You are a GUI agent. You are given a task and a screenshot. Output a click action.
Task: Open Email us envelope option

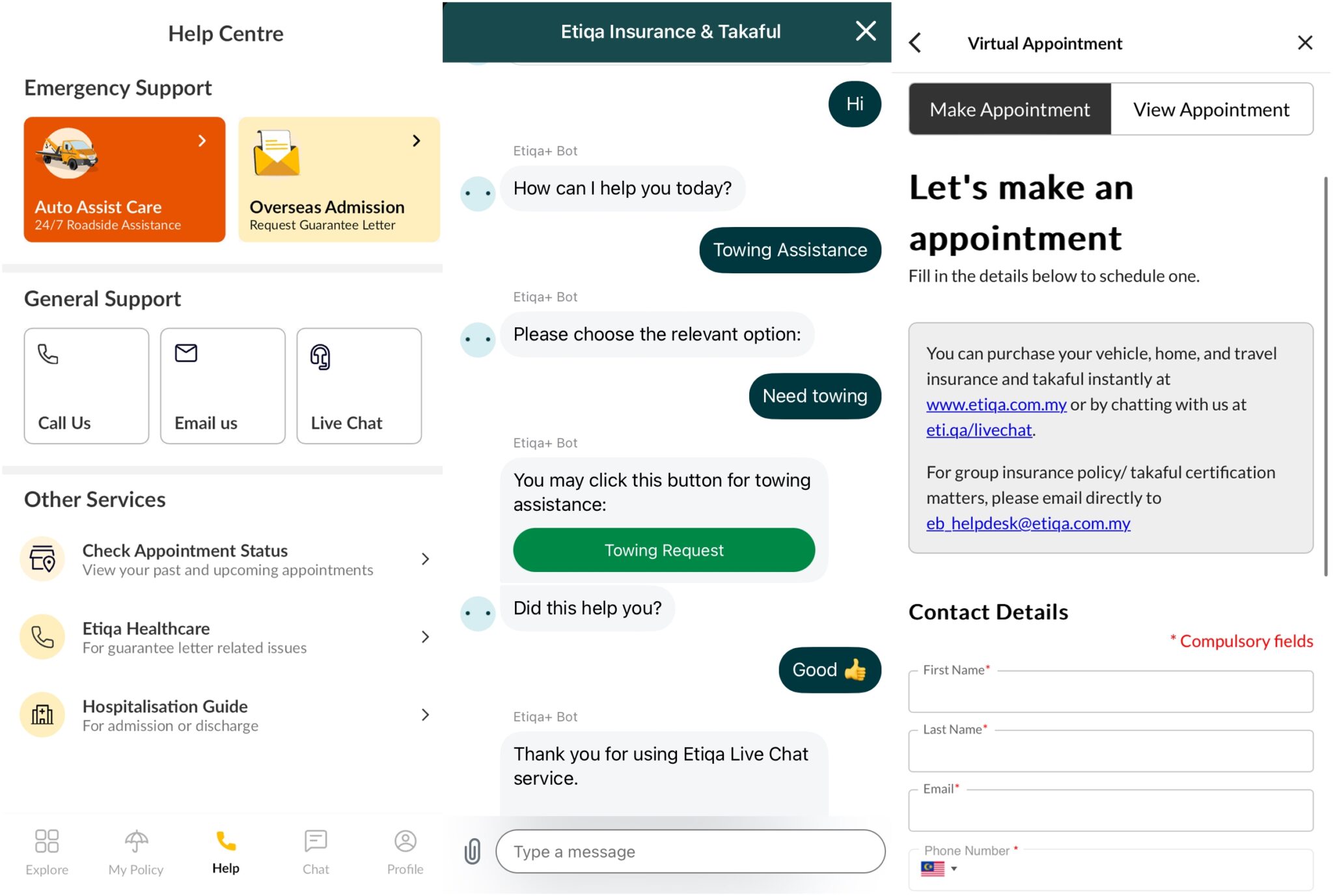click(186, 353)
